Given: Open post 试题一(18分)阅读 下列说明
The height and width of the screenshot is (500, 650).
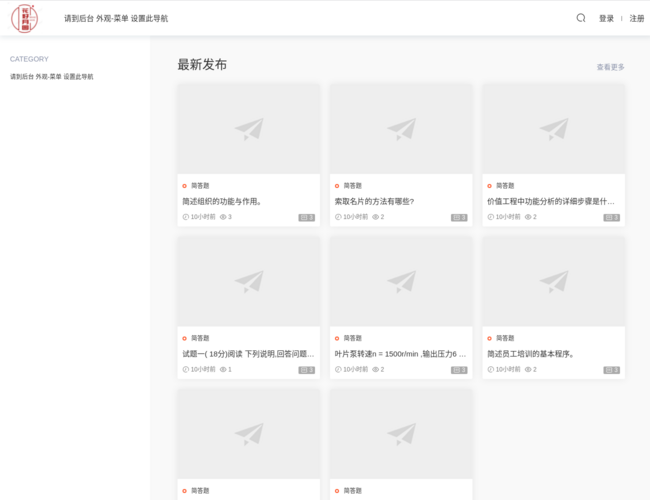Looking at the screenshot, I should pos(248,354).
